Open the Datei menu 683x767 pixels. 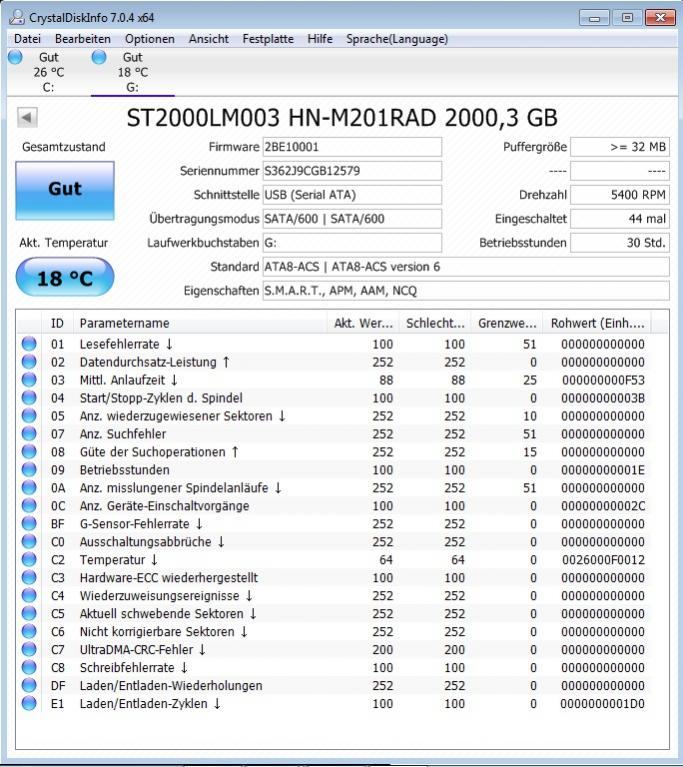click(x=27, y=39)
